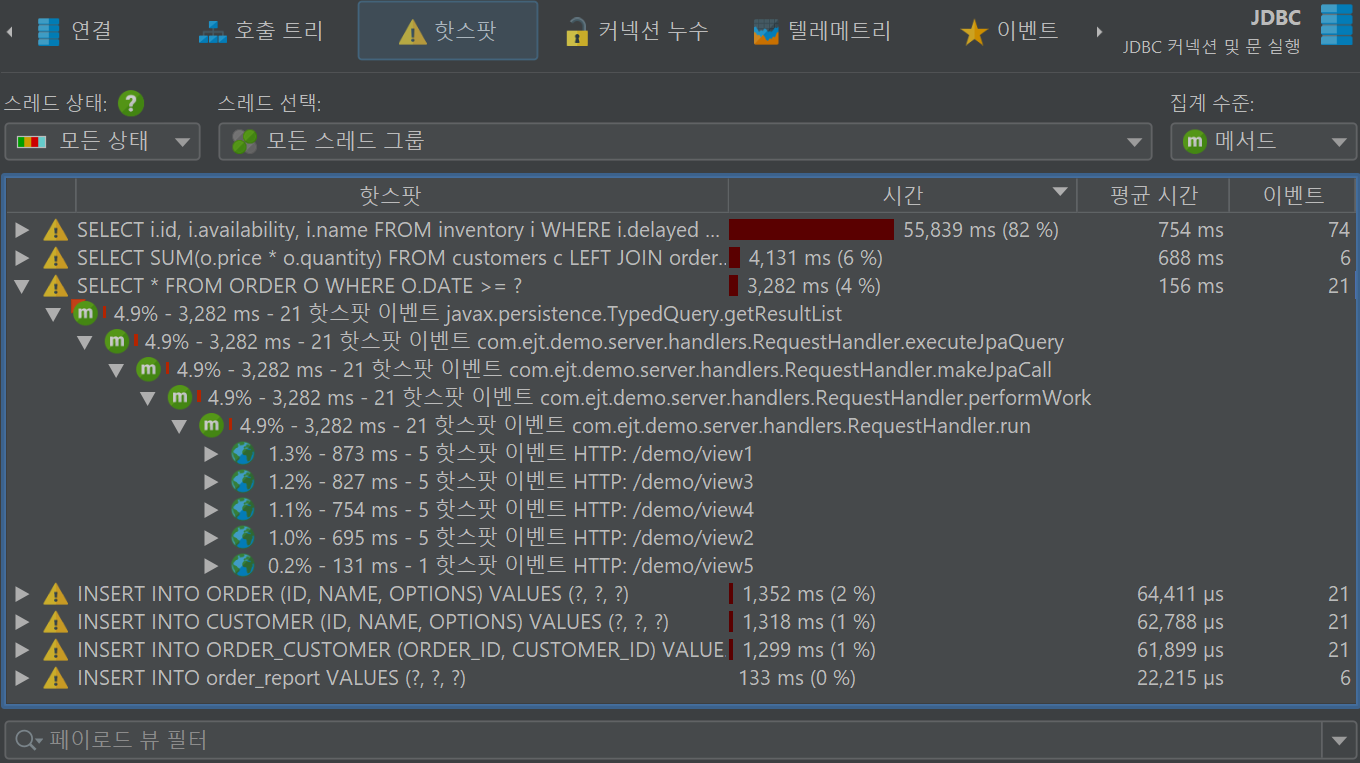Viewport: 1360px width, 763px height.
Task: Switch to the 호출 트리 tab
Action: pyautogui.click(x=260, y=31)
